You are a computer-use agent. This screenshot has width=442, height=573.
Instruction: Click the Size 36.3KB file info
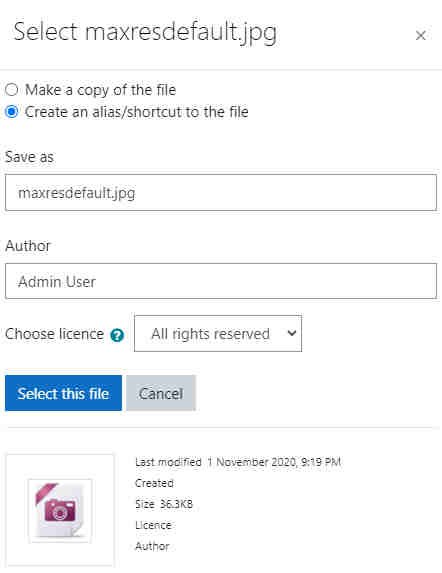(x=164, y=504)
